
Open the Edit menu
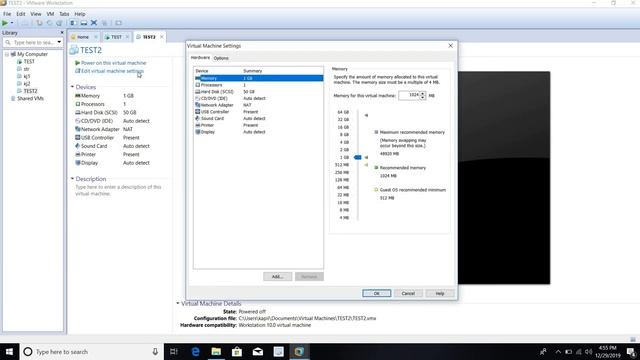(x=21, y=14)
